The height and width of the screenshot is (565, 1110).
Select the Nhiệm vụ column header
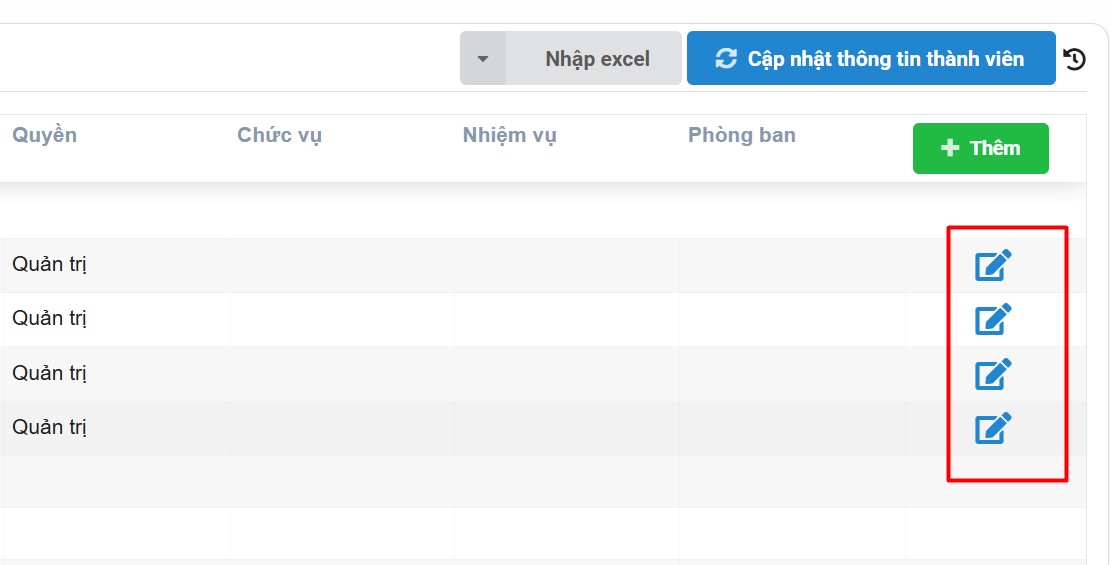[509, 135]
